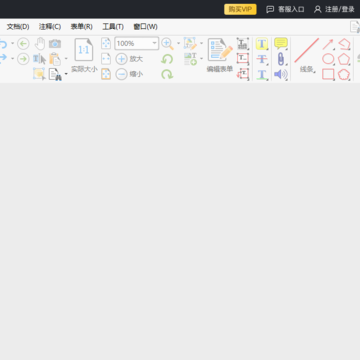Screen dimensions: 360x360
Task: Select the typewriter text tool icon
Action: click(x=243, y=44)
